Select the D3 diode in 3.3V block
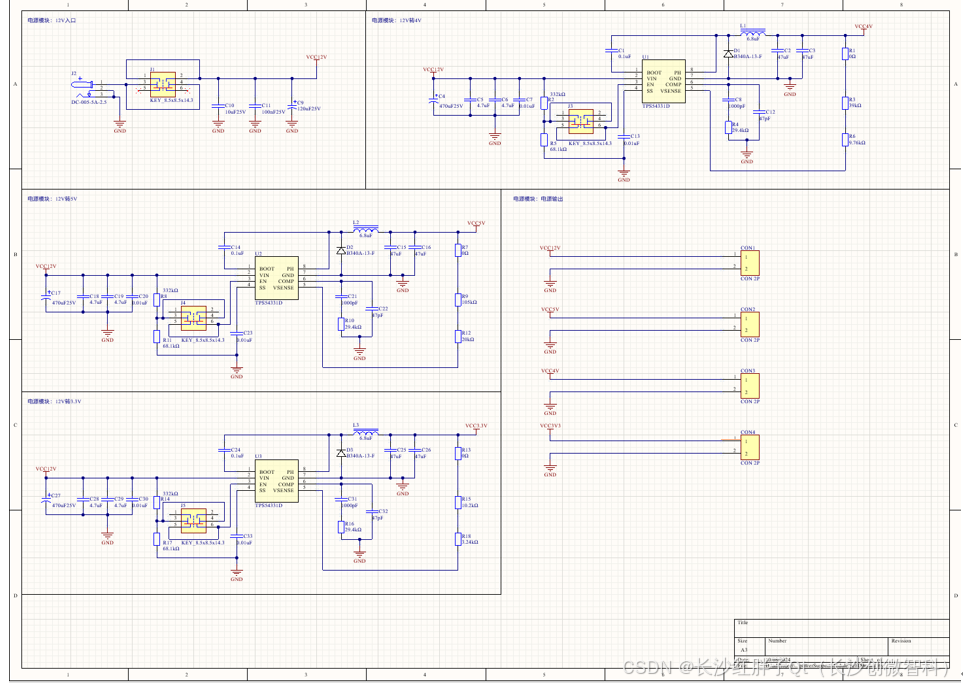The height and width of the screenshot is (685, 963). (341, 452)
